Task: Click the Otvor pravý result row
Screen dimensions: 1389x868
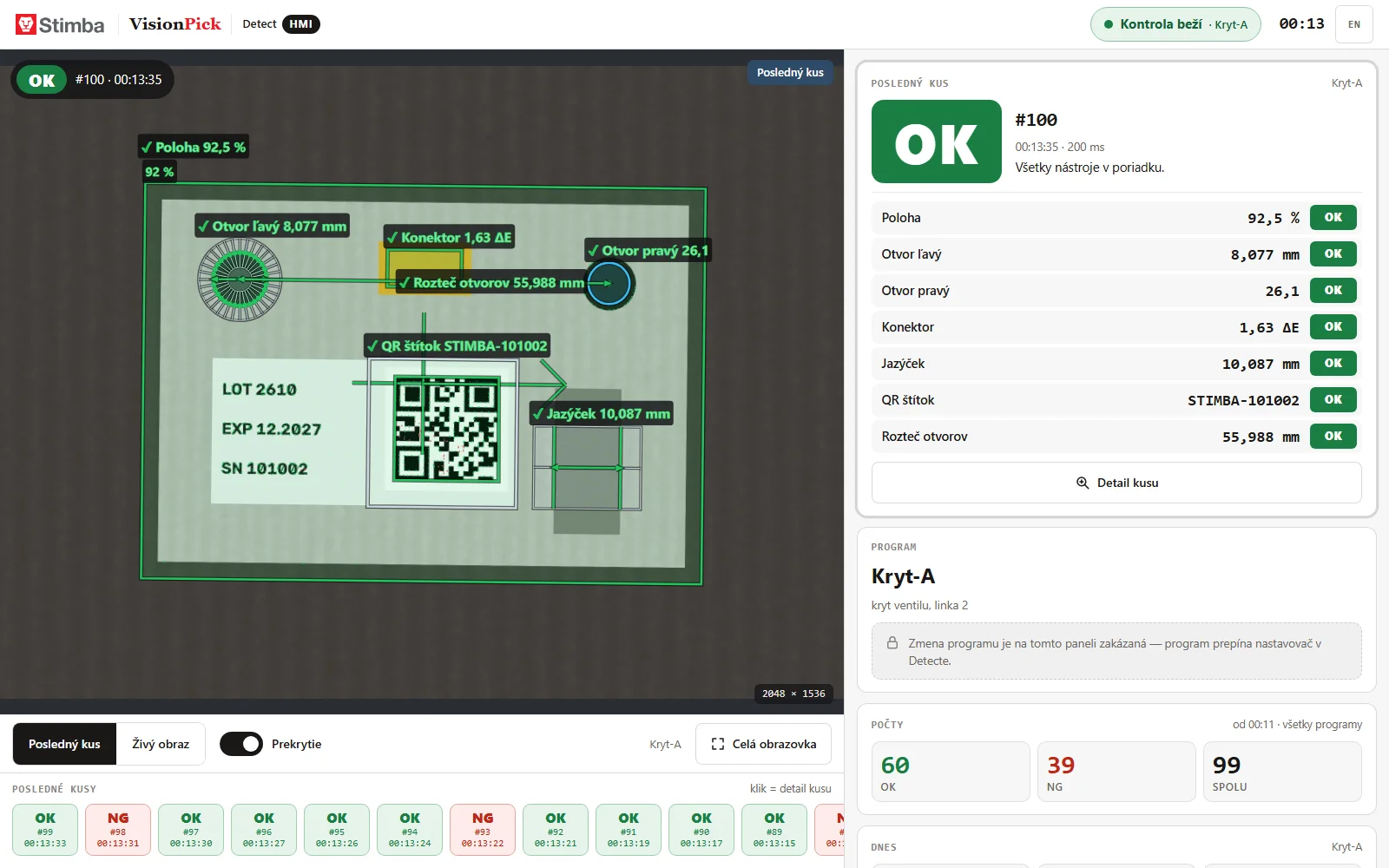Action: pos(1116,291)
